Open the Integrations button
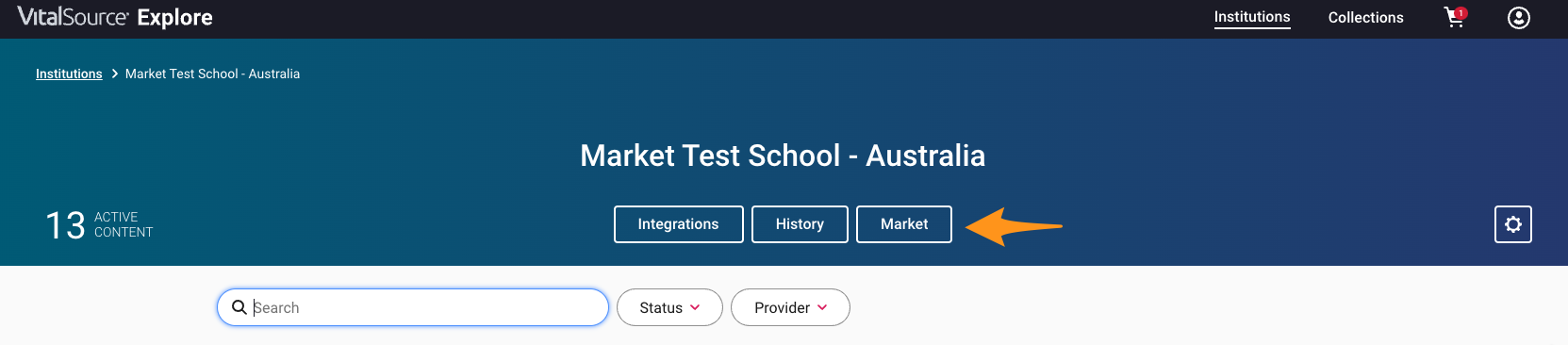This screenshot has width=1568, height=345. pos(678,224)
